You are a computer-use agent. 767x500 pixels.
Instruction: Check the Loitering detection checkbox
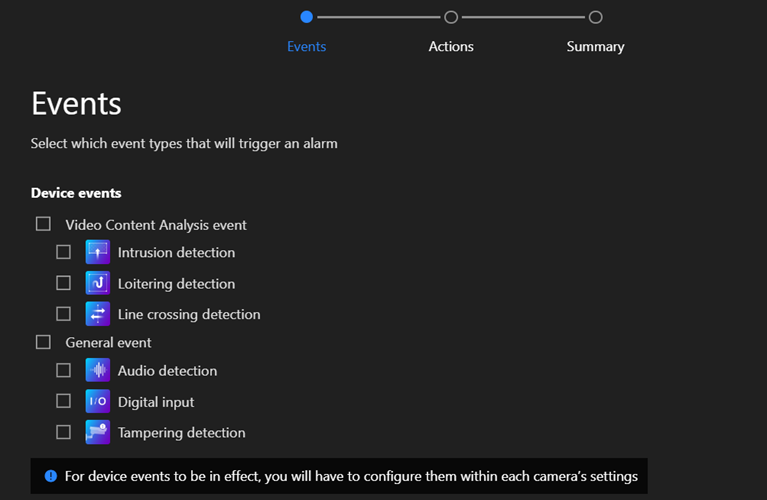coord(64,283)
